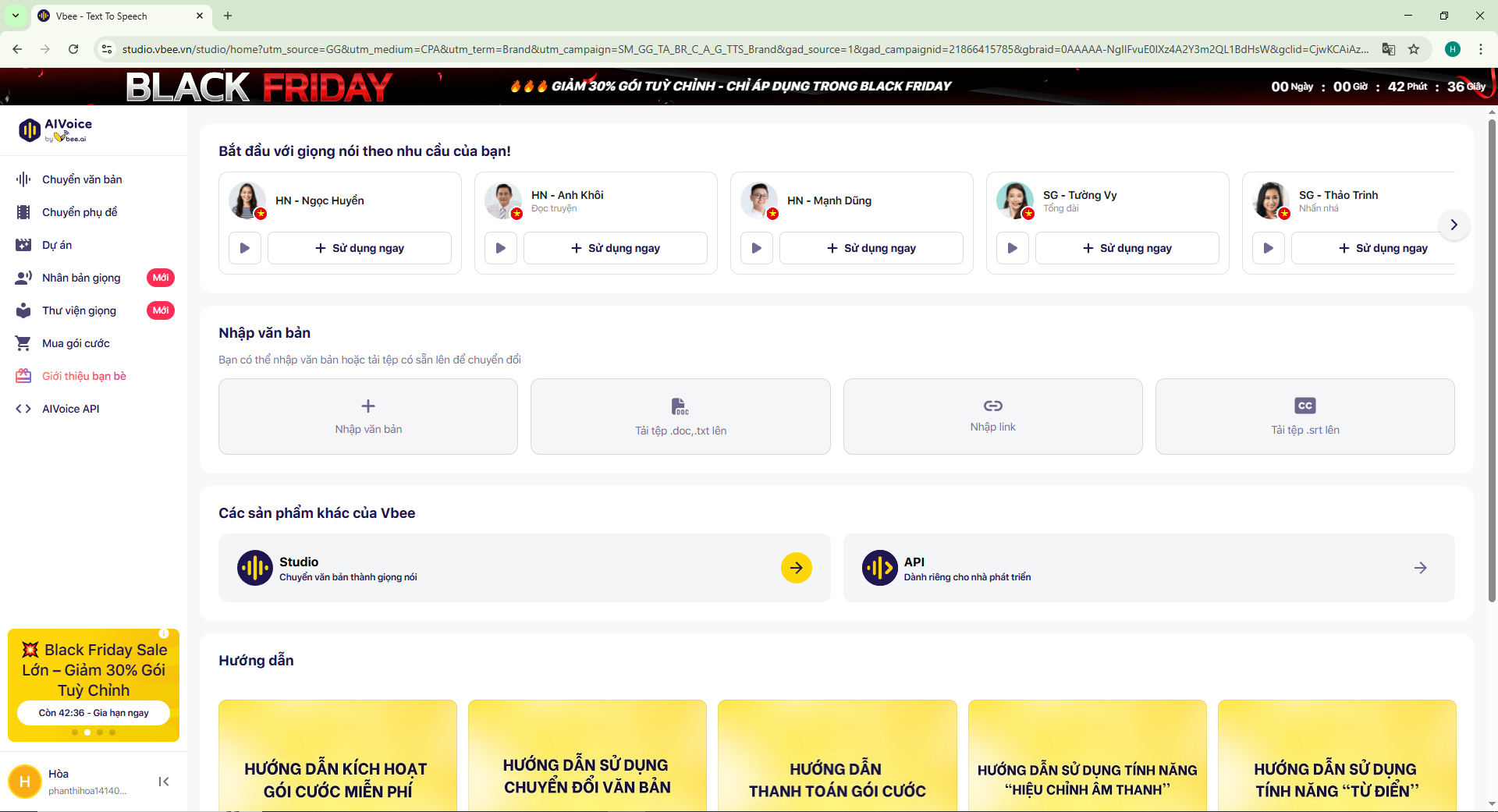Play HN - Ngọc Huyền voice sample

245,248
